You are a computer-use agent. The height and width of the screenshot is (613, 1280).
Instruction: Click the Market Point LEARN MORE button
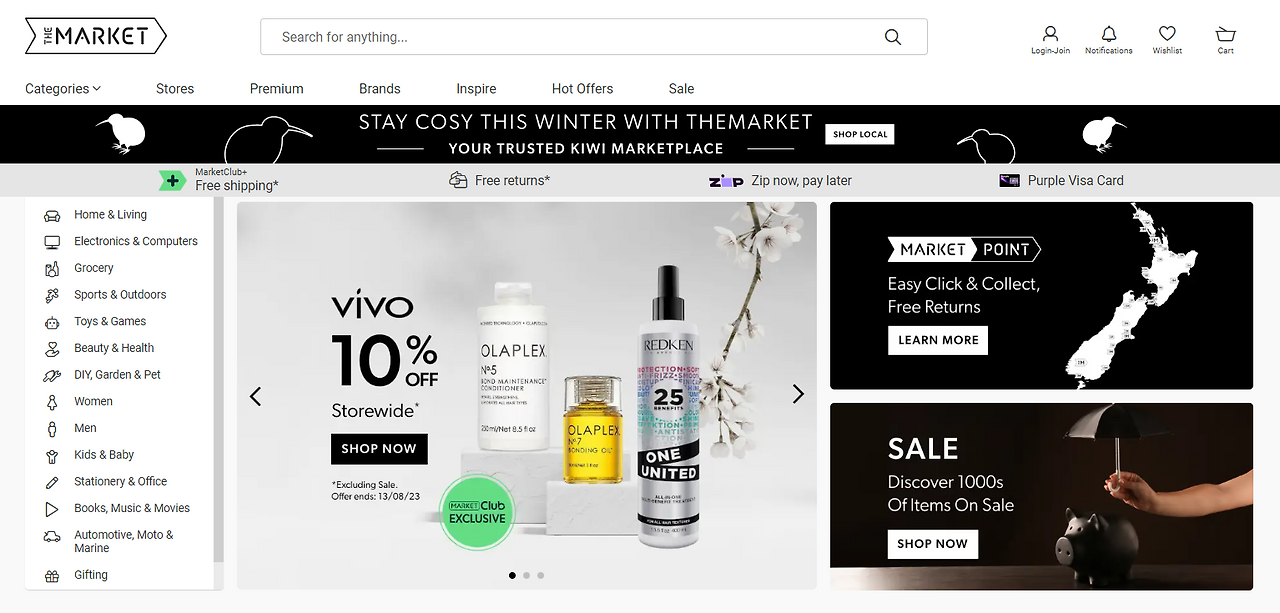(938, 340)
